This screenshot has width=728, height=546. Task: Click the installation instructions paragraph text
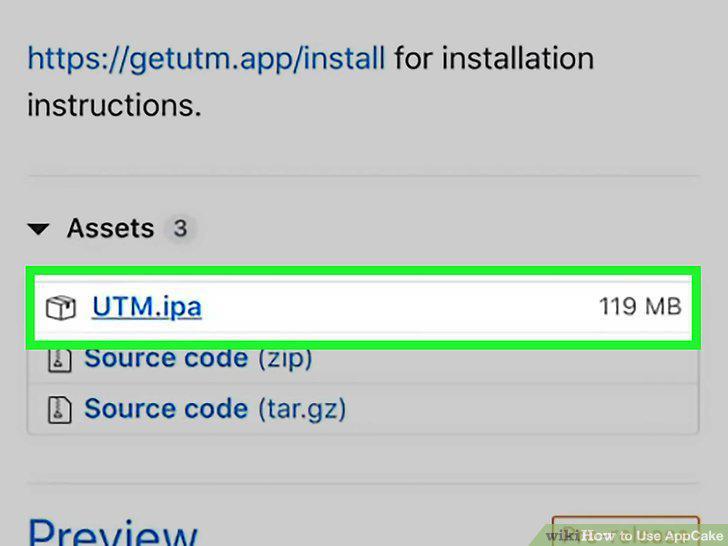[310, 82]
